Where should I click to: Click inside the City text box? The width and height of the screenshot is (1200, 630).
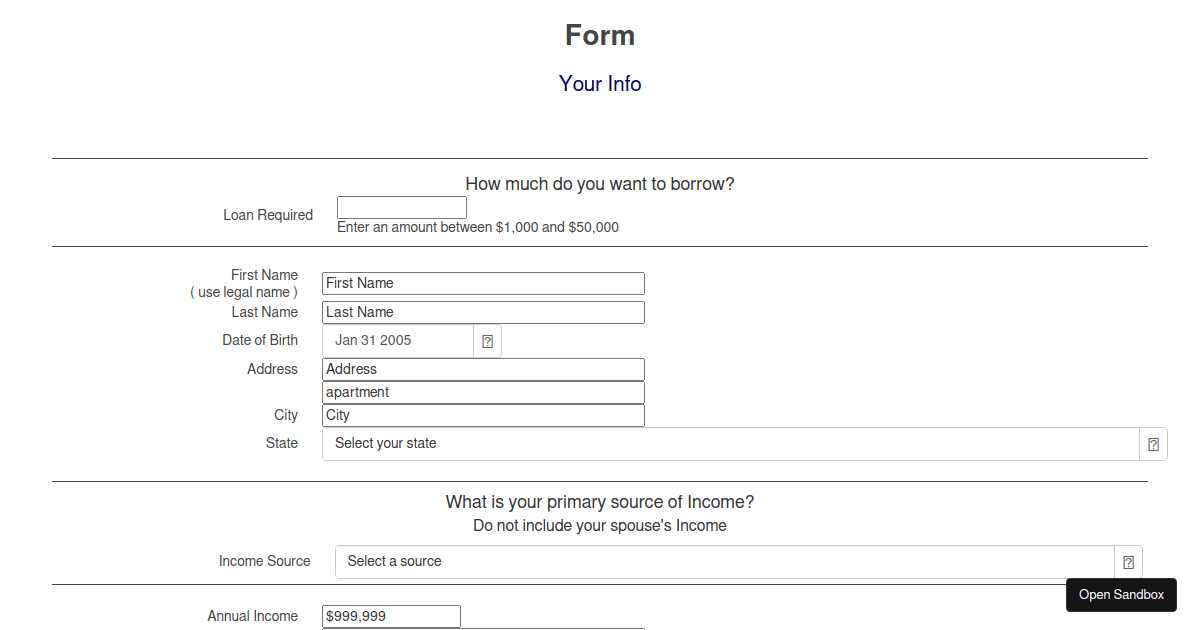483,415
